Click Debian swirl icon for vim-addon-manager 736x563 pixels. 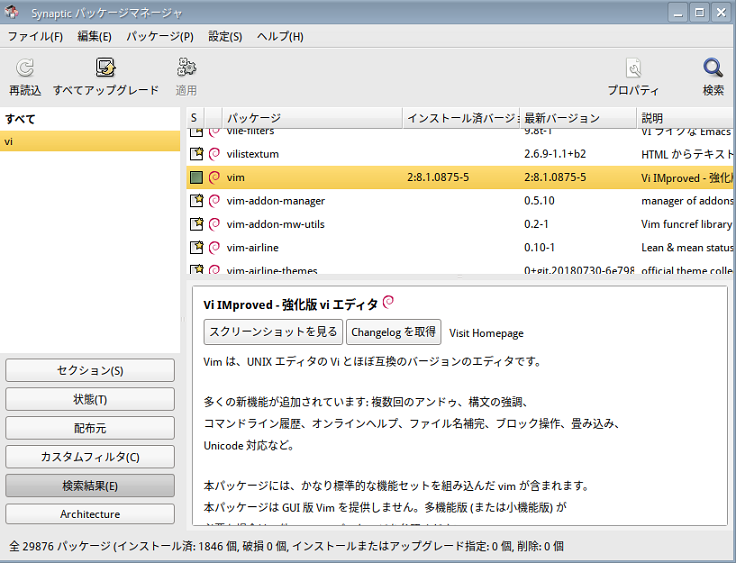[x=214, y=201]
